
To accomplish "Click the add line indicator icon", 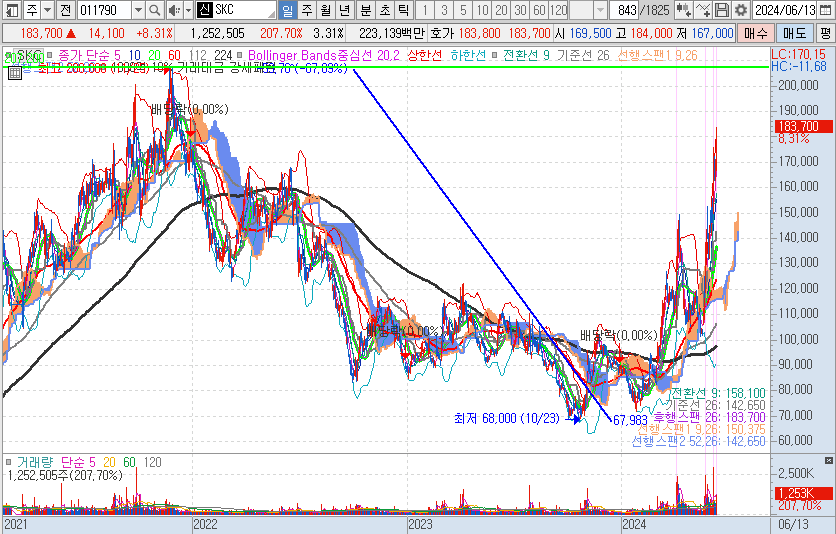I will point(703,10).
